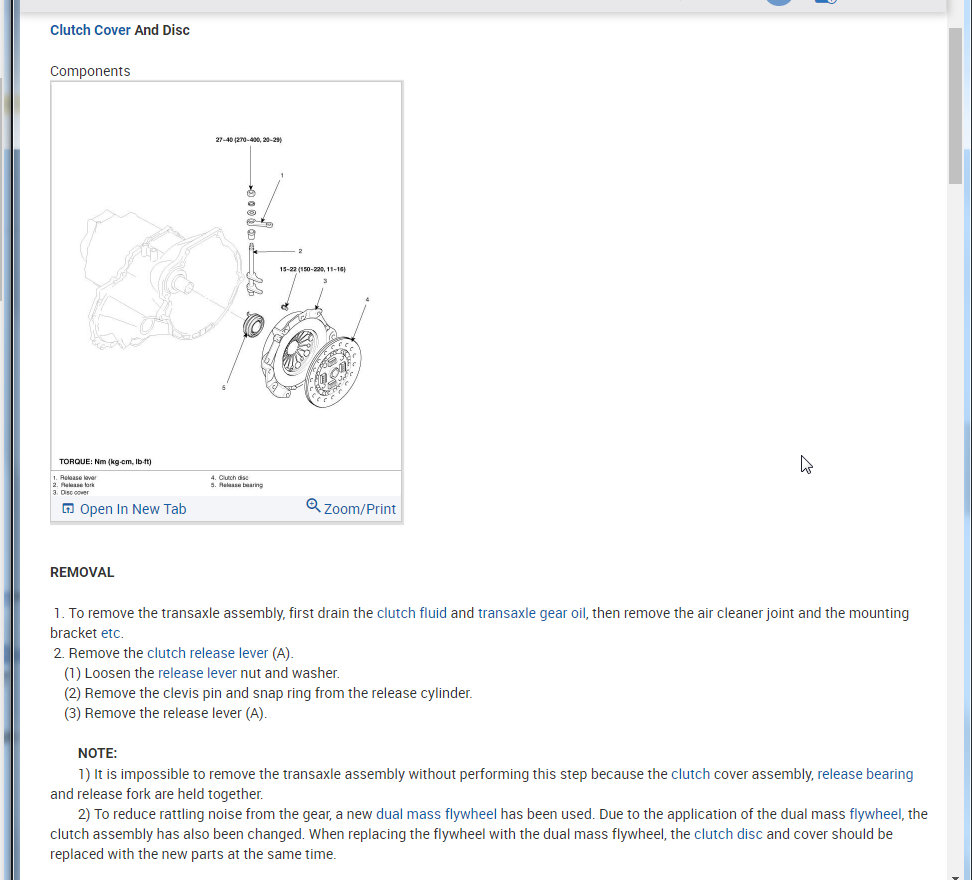The width and height of the screenshot is (972, 880).
Task: Open the 'etc.' link in step 1
Action: (112, 633)
